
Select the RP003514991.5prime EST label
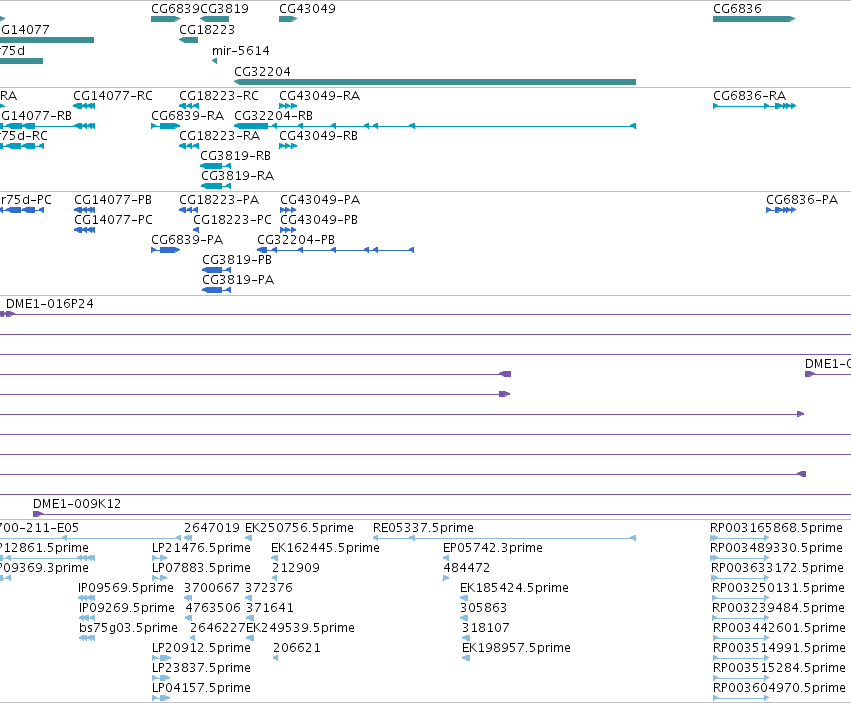[x=779, y=648]
